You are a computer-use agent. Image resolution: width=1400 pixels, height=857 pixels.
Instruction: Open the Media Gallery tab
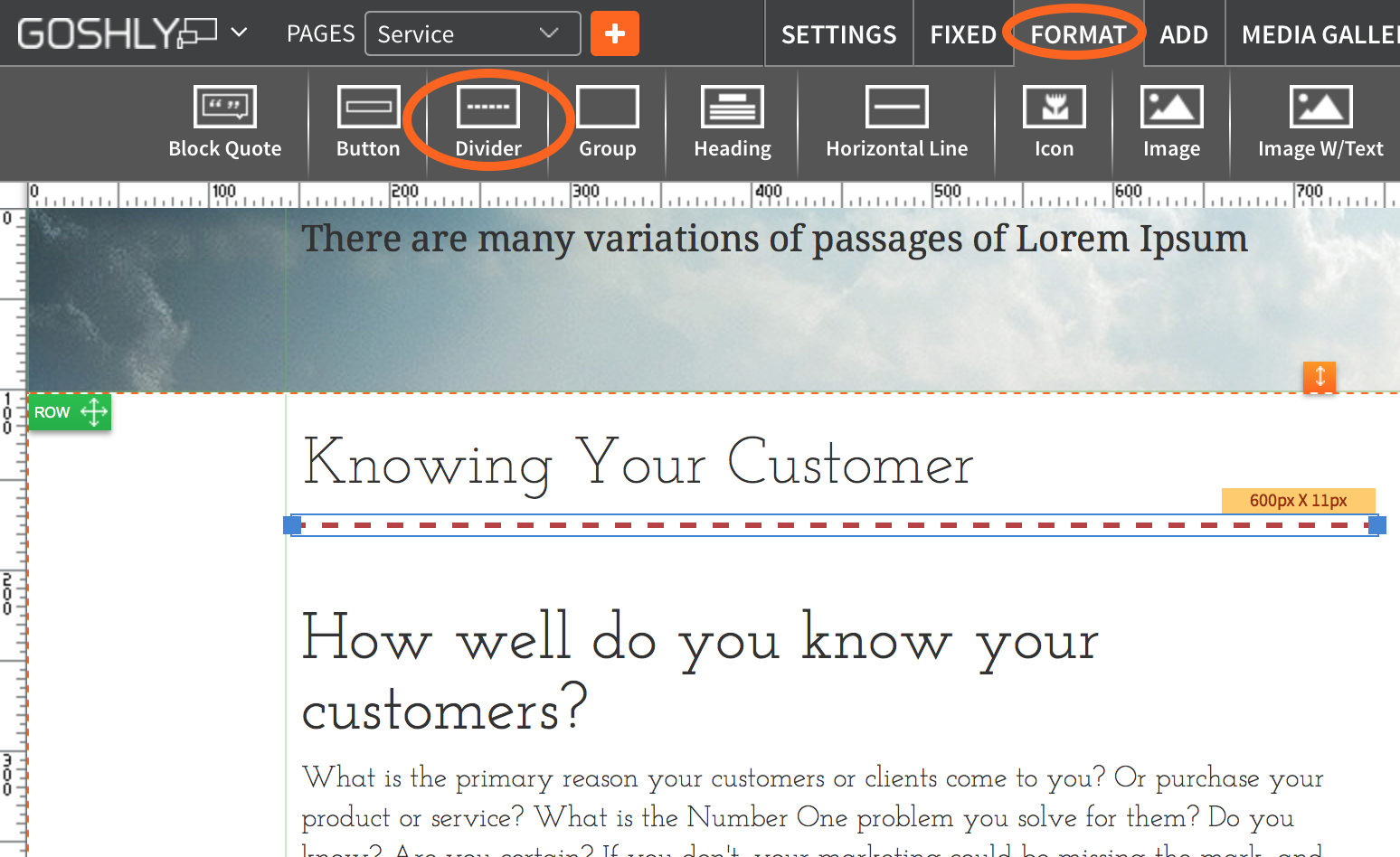click(1319, 34)
